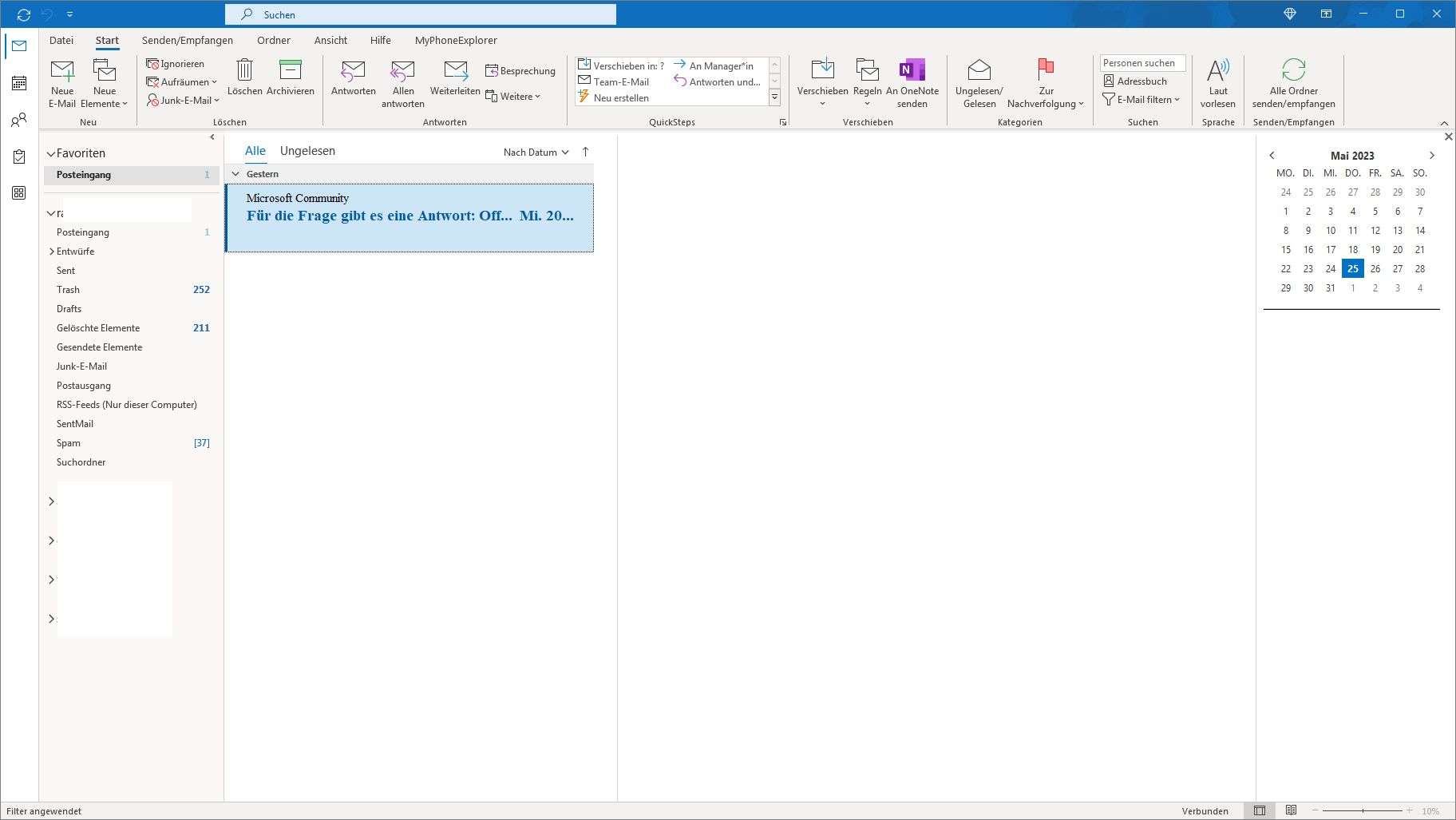1456x820 pixels.
Task: Forward message with Weiterleiten icon
Action: 455,77
